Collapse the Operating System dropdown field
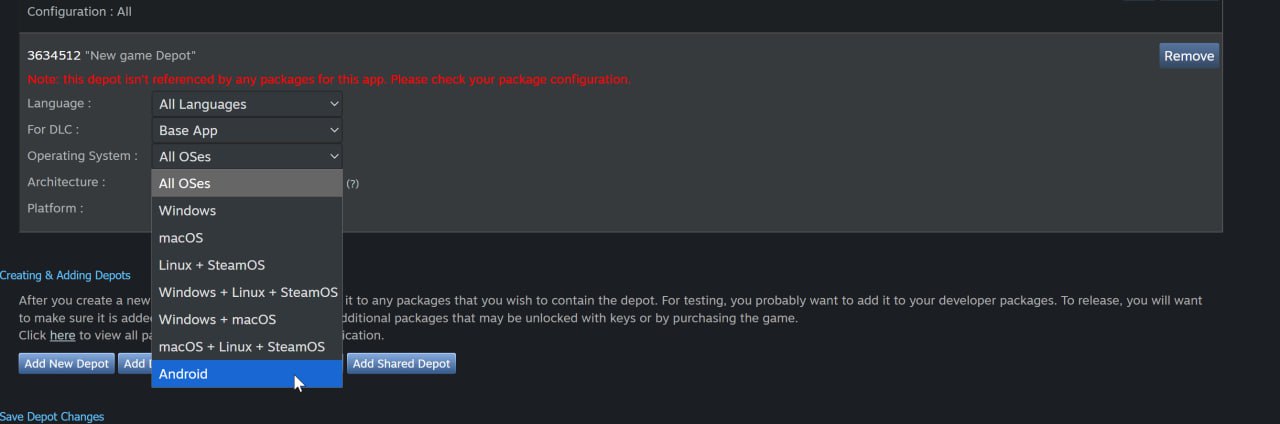The height and width of the screenshot is (424, 1280). (248, 156)
